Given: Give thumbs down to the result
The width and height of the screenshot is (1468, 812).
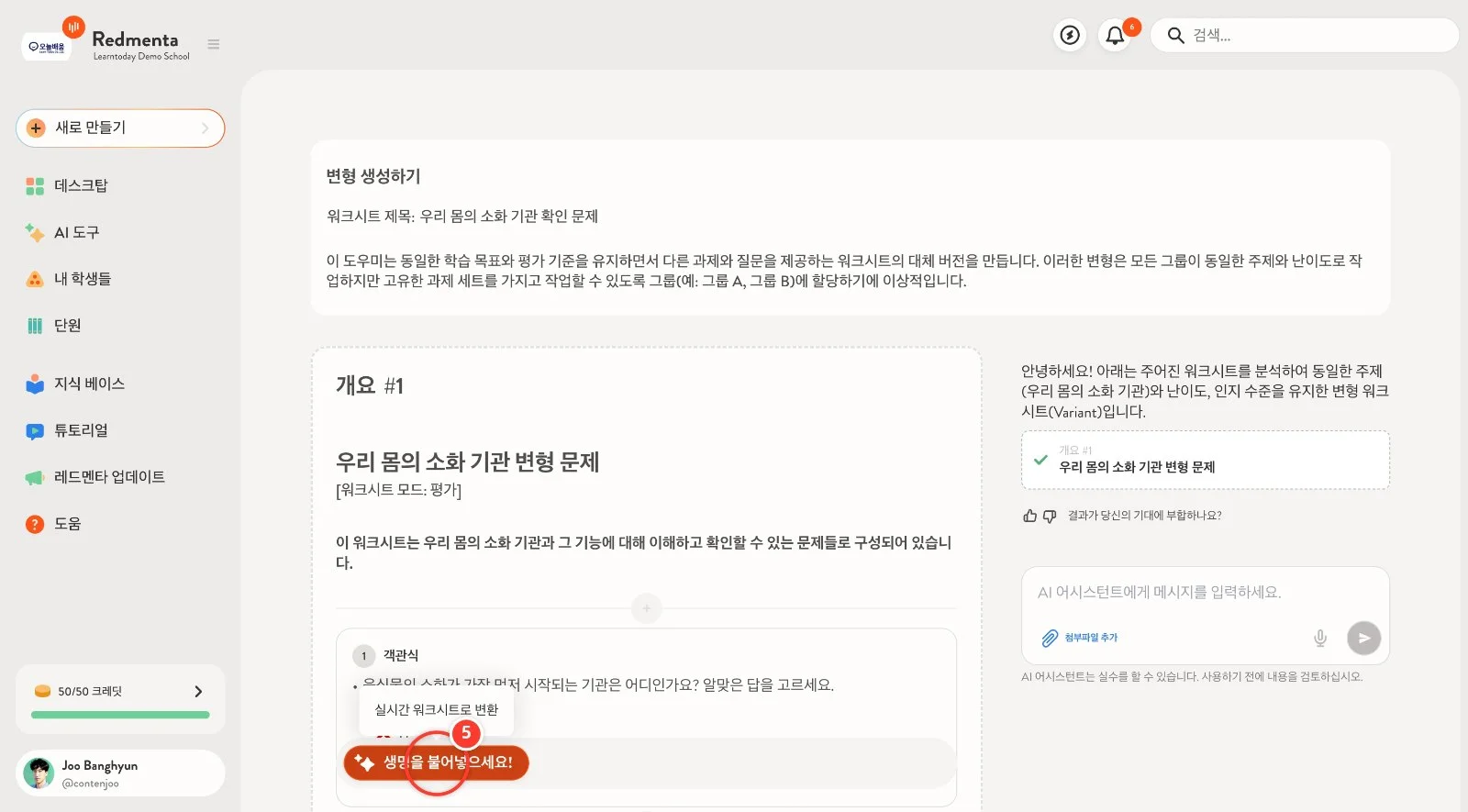Looking at the screenshot, I should (1050, 516).
